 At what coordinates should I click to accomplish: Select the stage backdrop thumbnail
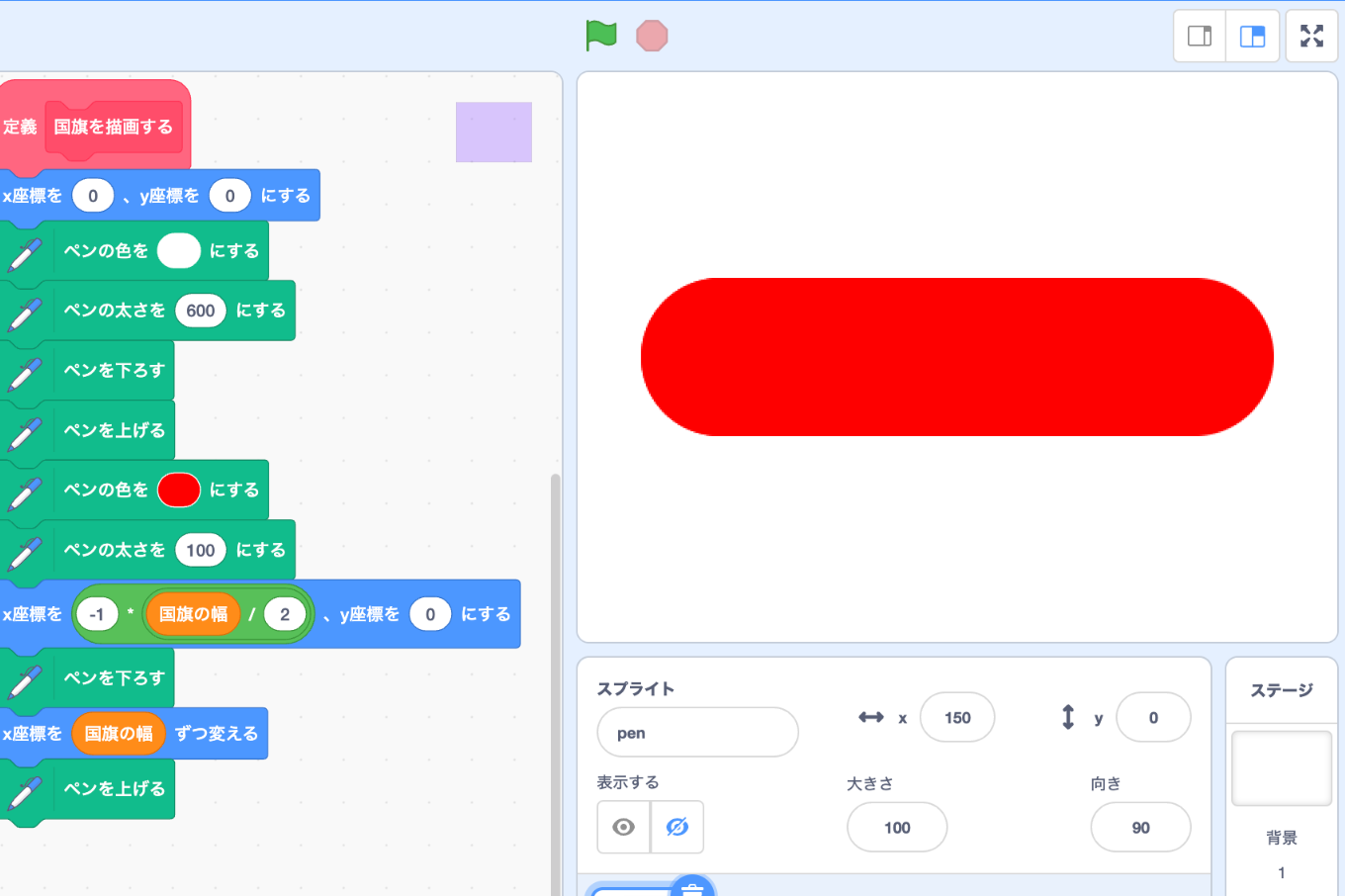click(1281, 768)
